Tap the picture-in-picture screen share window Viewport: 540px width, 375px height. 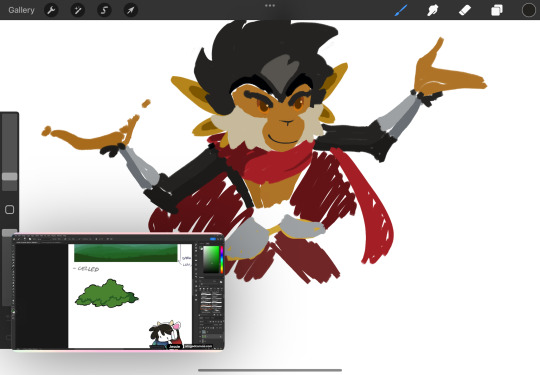[x=118, y=292]
